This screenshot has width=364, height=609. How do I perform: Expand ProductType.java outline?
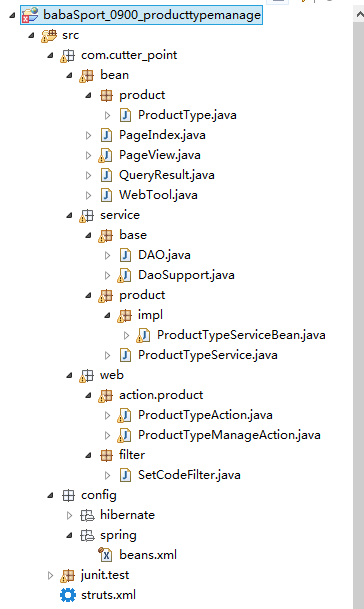click(107, 115)
